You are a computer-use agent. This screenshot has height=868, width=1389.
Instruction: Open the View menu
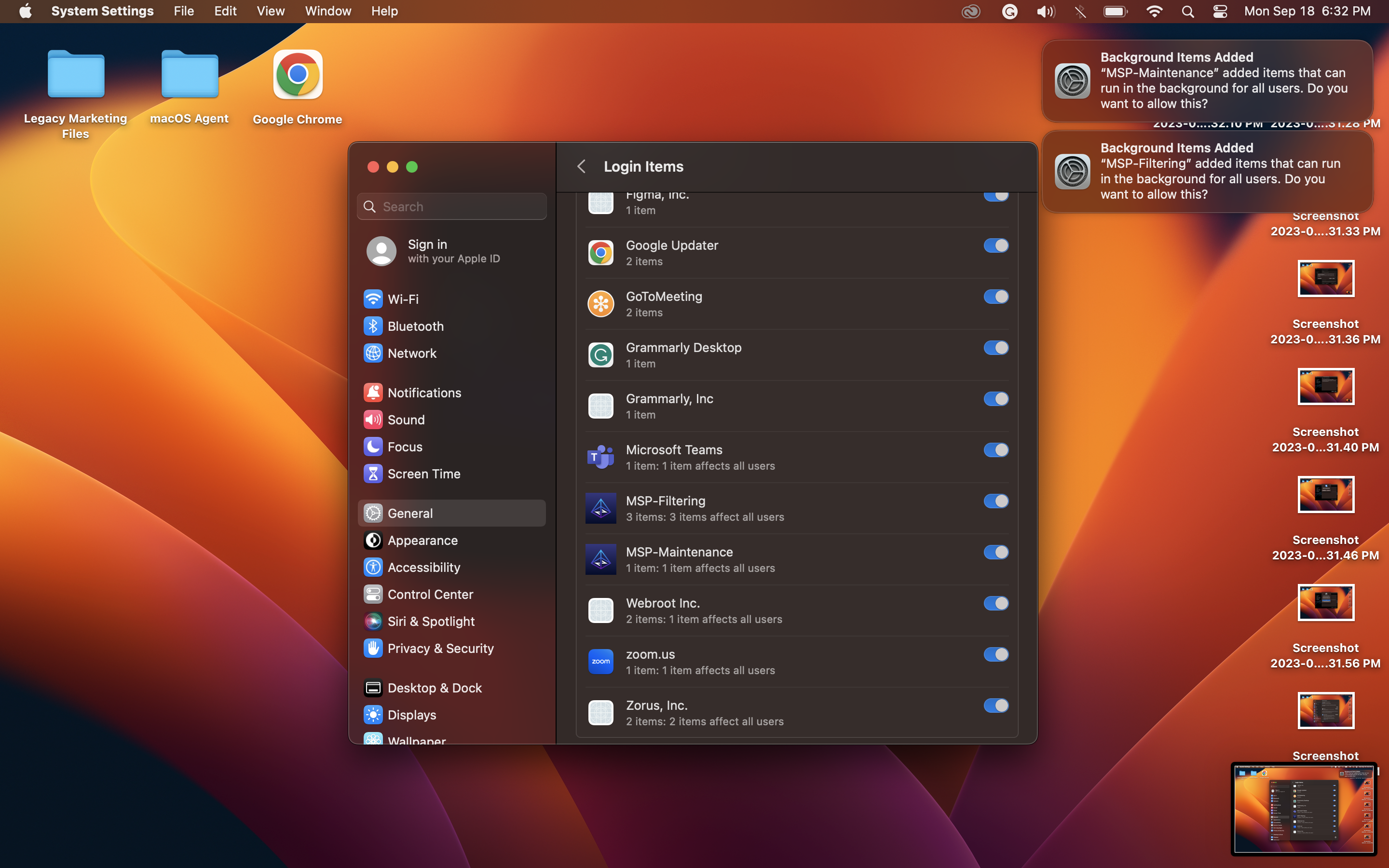pos(271,11)
